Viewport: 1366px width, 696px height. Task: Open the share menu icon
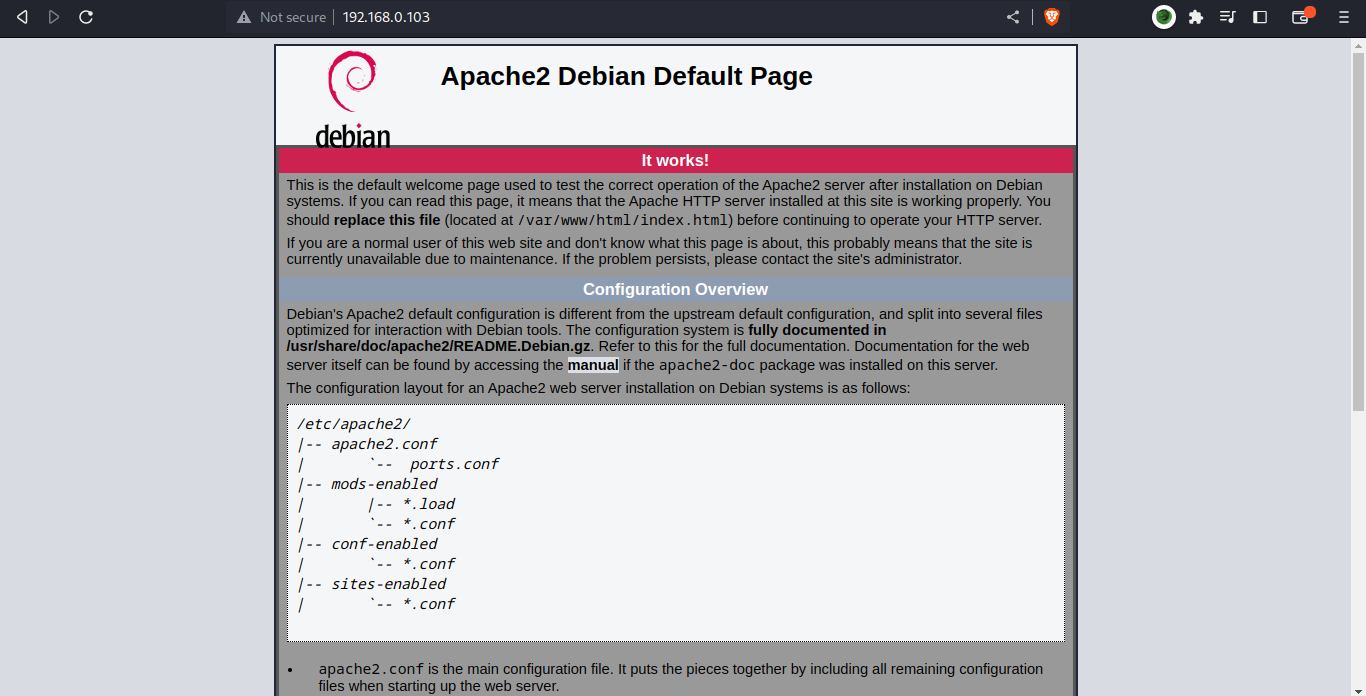(1013, 17)
